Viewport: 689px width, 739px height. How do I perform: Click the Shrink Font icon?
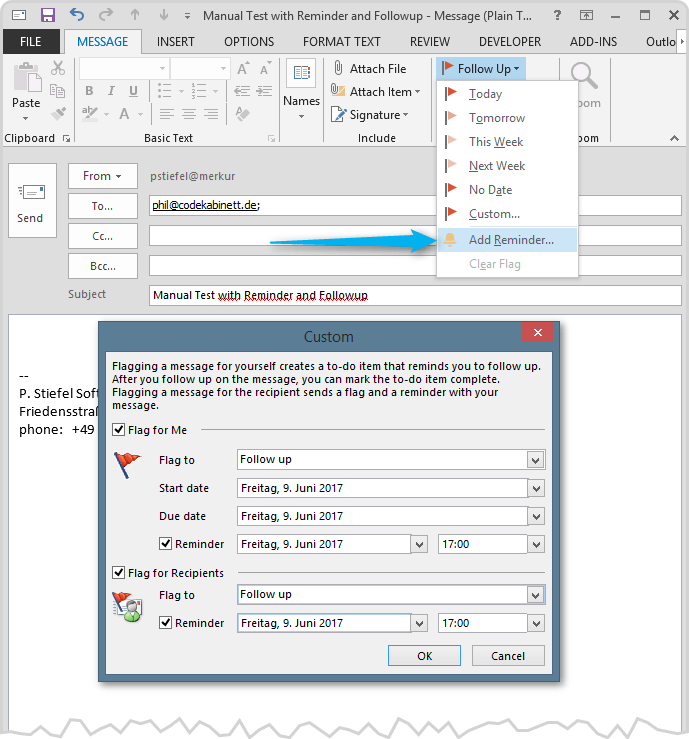[x=265, y=69]
